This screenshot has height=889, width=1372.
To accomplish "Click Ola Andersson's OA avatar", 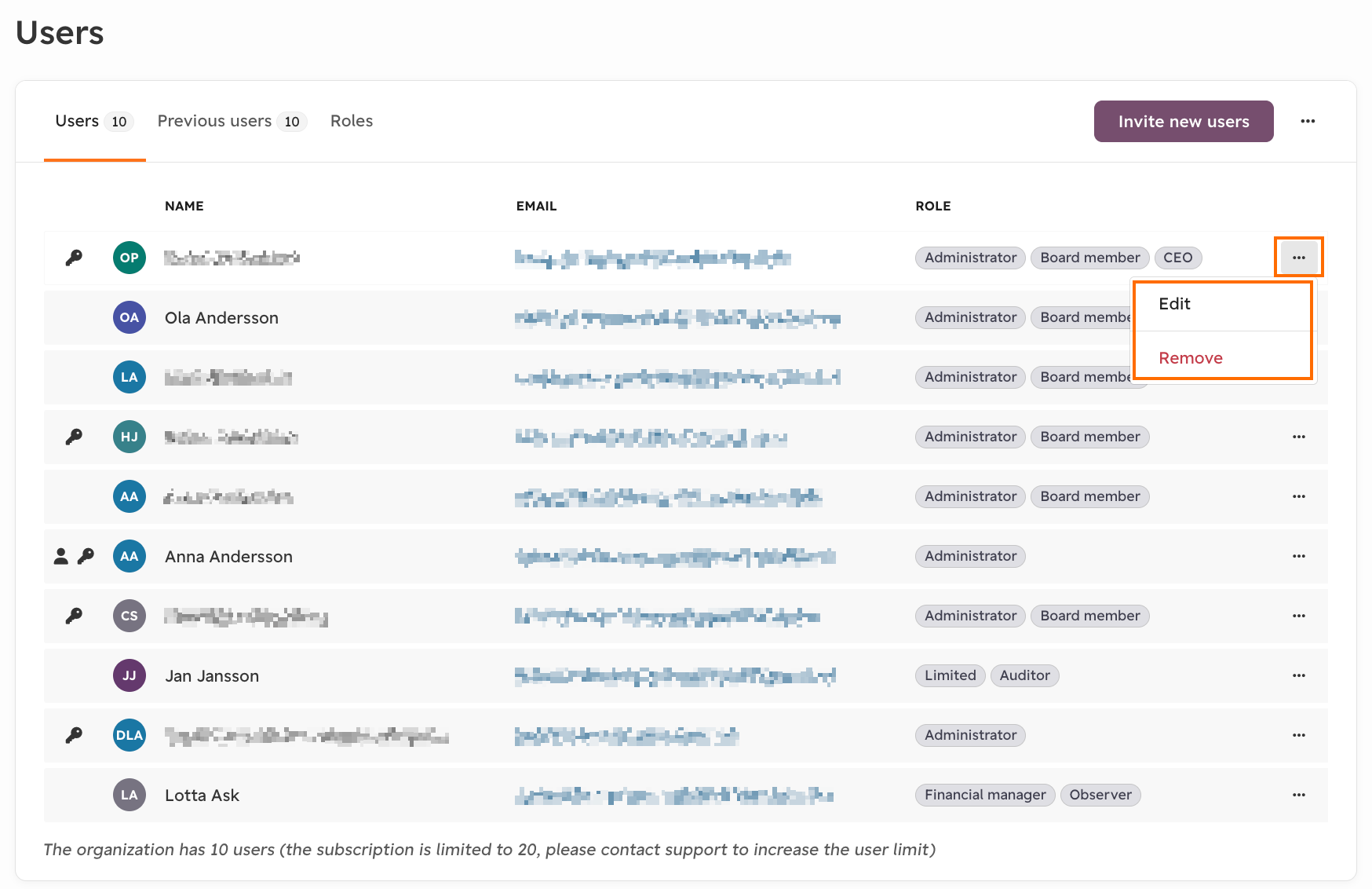I will [x=130, y=317].
